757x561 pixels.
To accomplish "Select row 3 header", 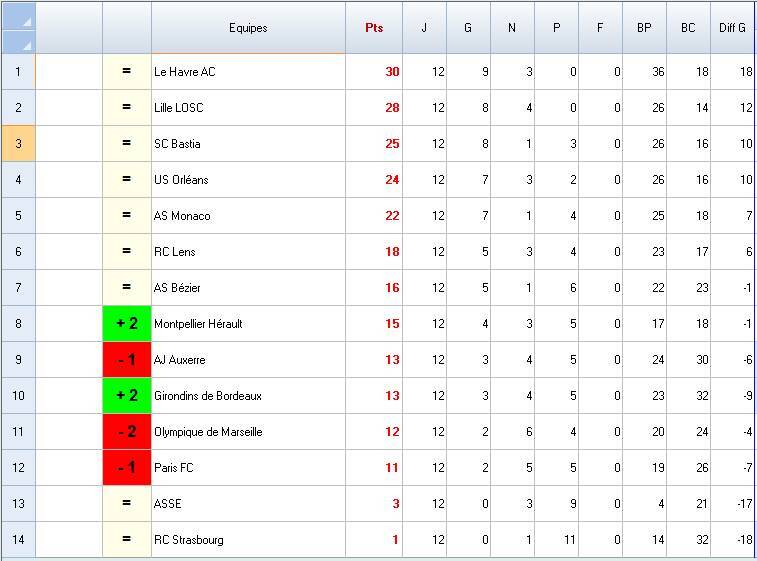I will click(x=18, y=144).
